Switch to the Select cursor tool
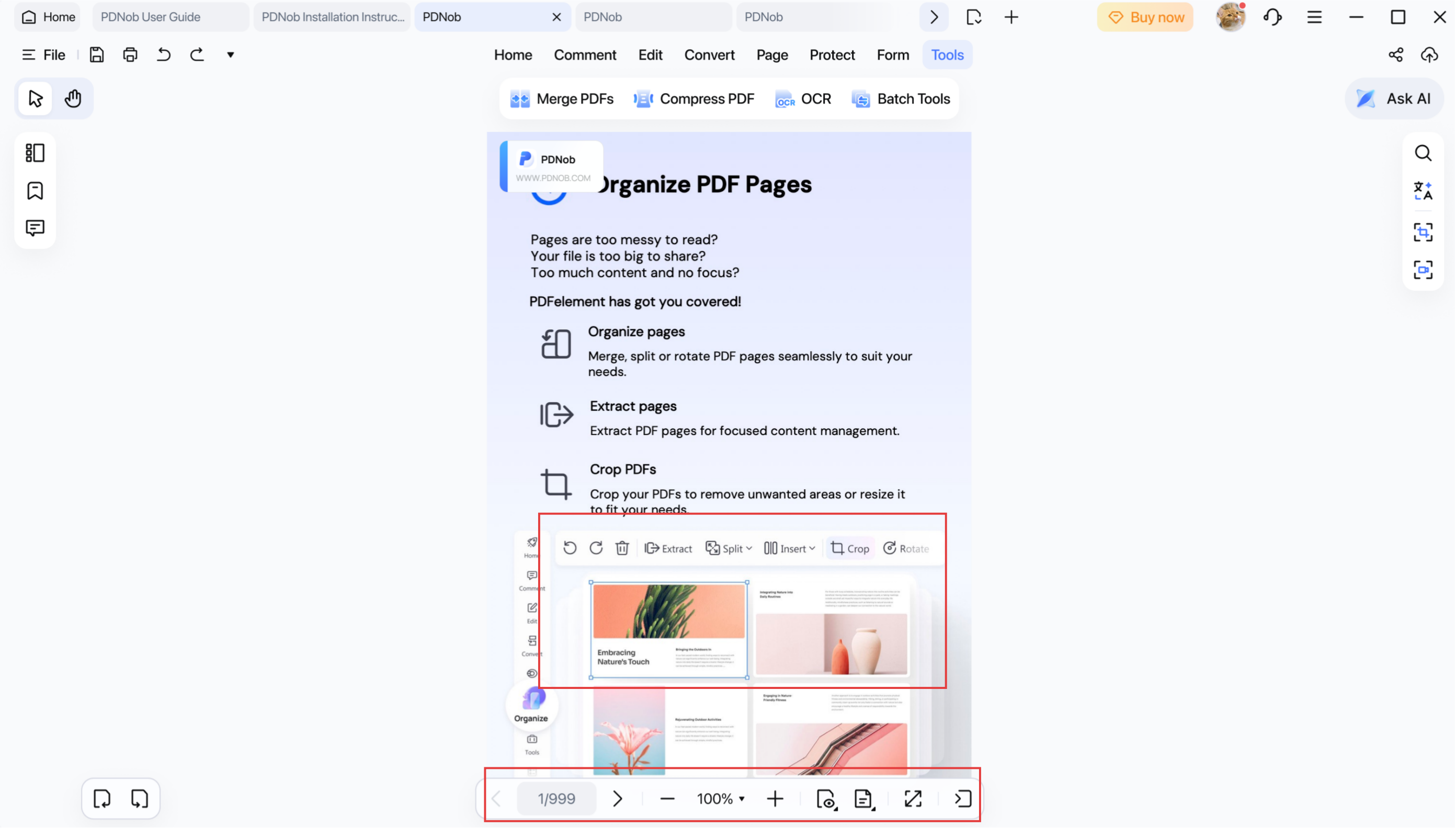 click(35, 98)
